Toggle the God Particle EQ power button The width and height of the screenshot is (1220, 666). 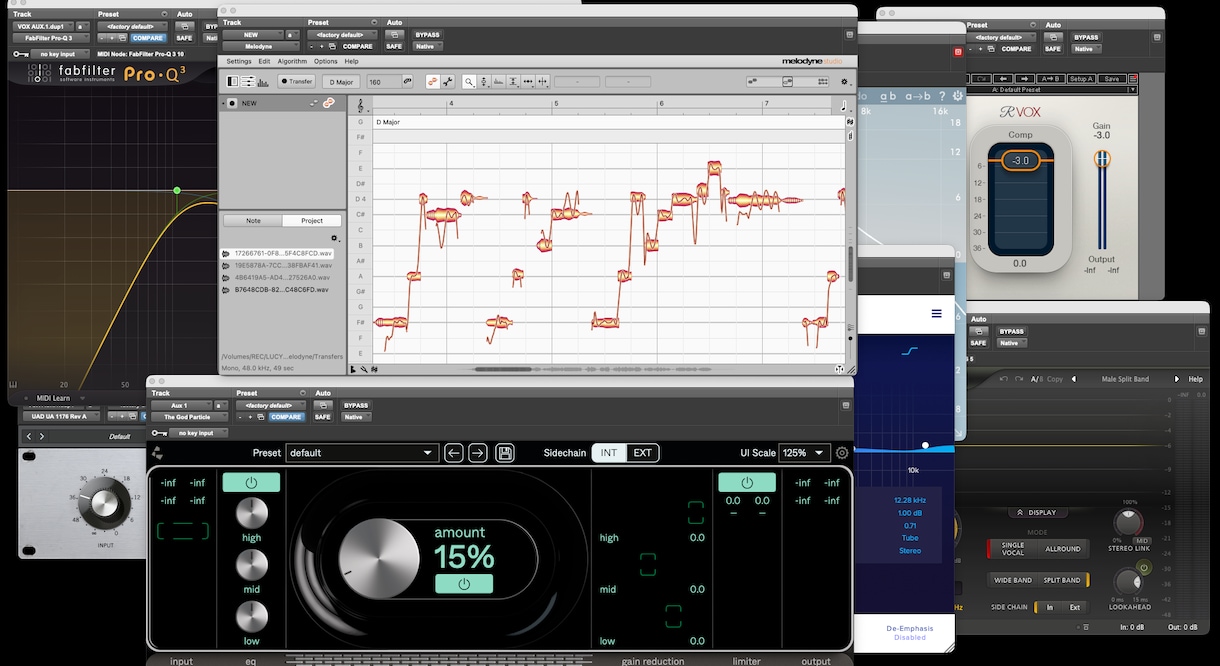coord(251,482)
